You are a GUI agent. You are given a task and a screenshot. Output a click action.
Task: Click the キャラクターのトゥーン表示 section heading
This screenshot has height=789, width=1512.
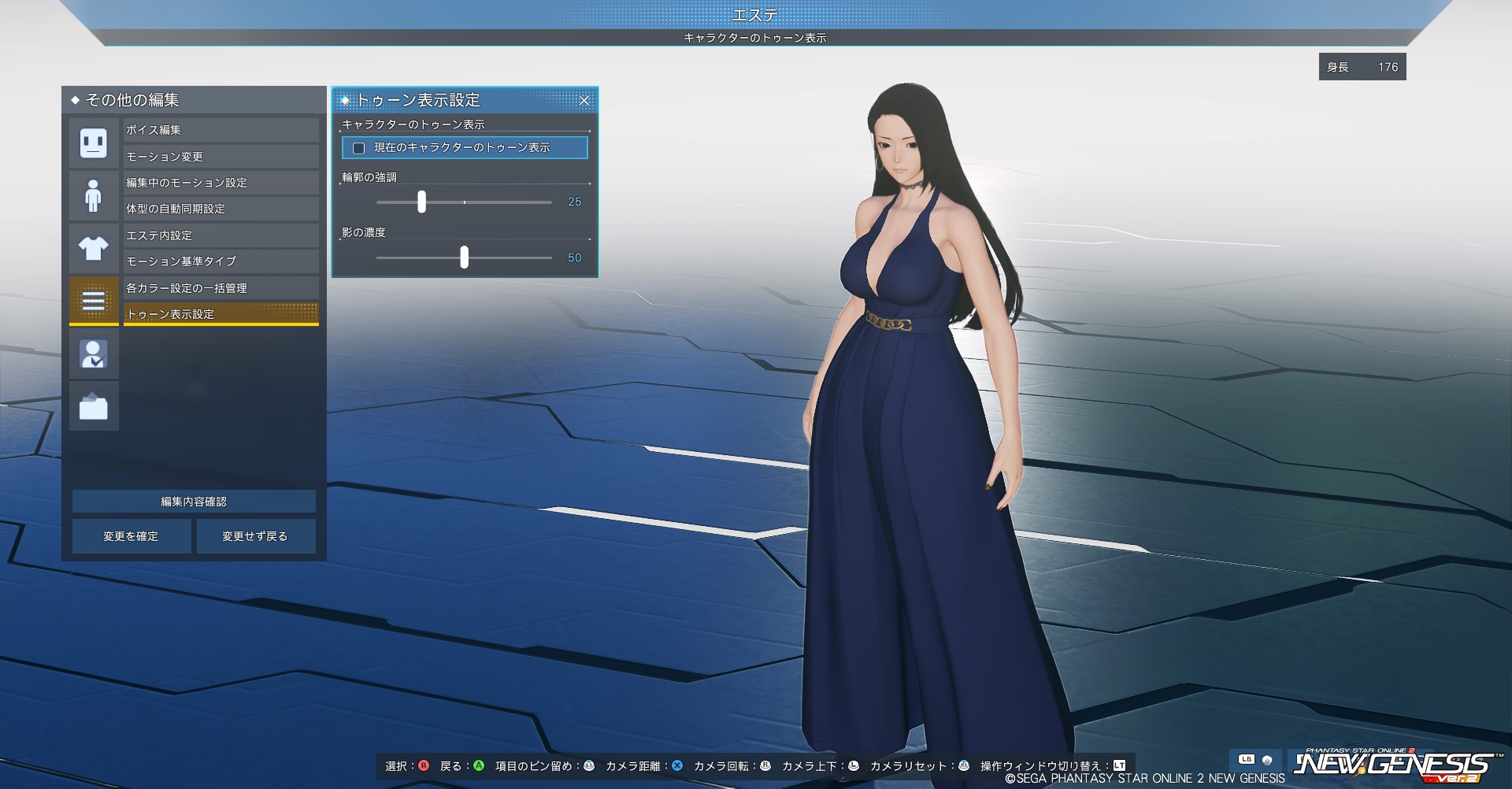tap(413, 124)
